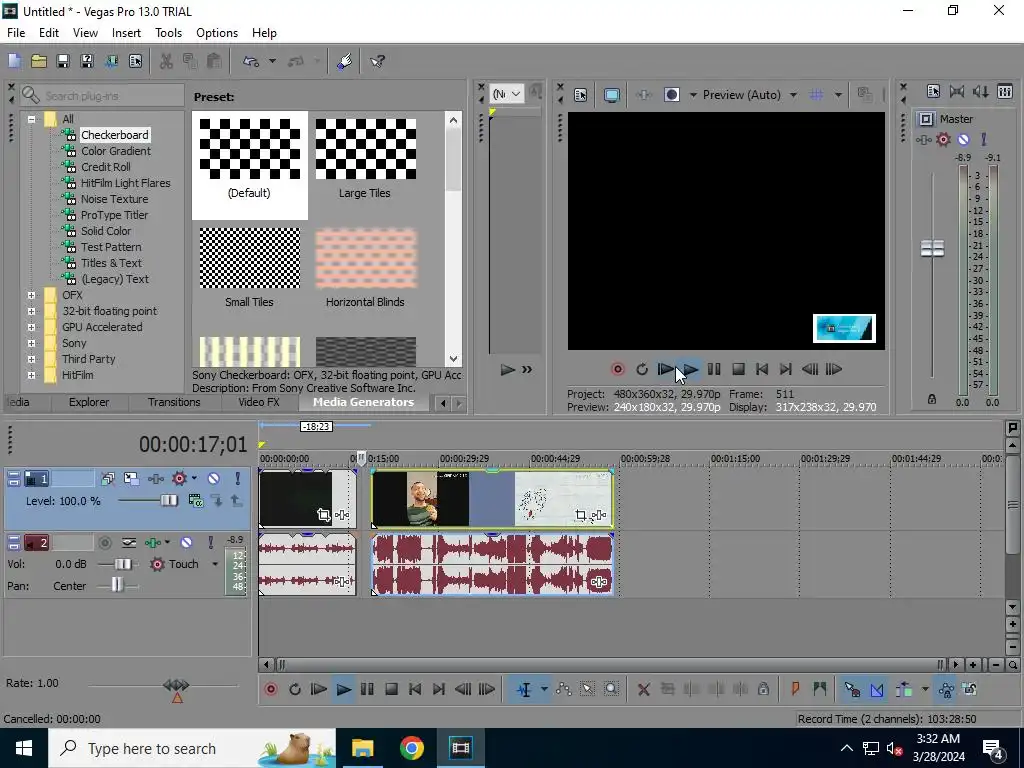This screenshot has height=768, width=1024.
Task: Click Play in the preview transport
Action: (690, 370)
